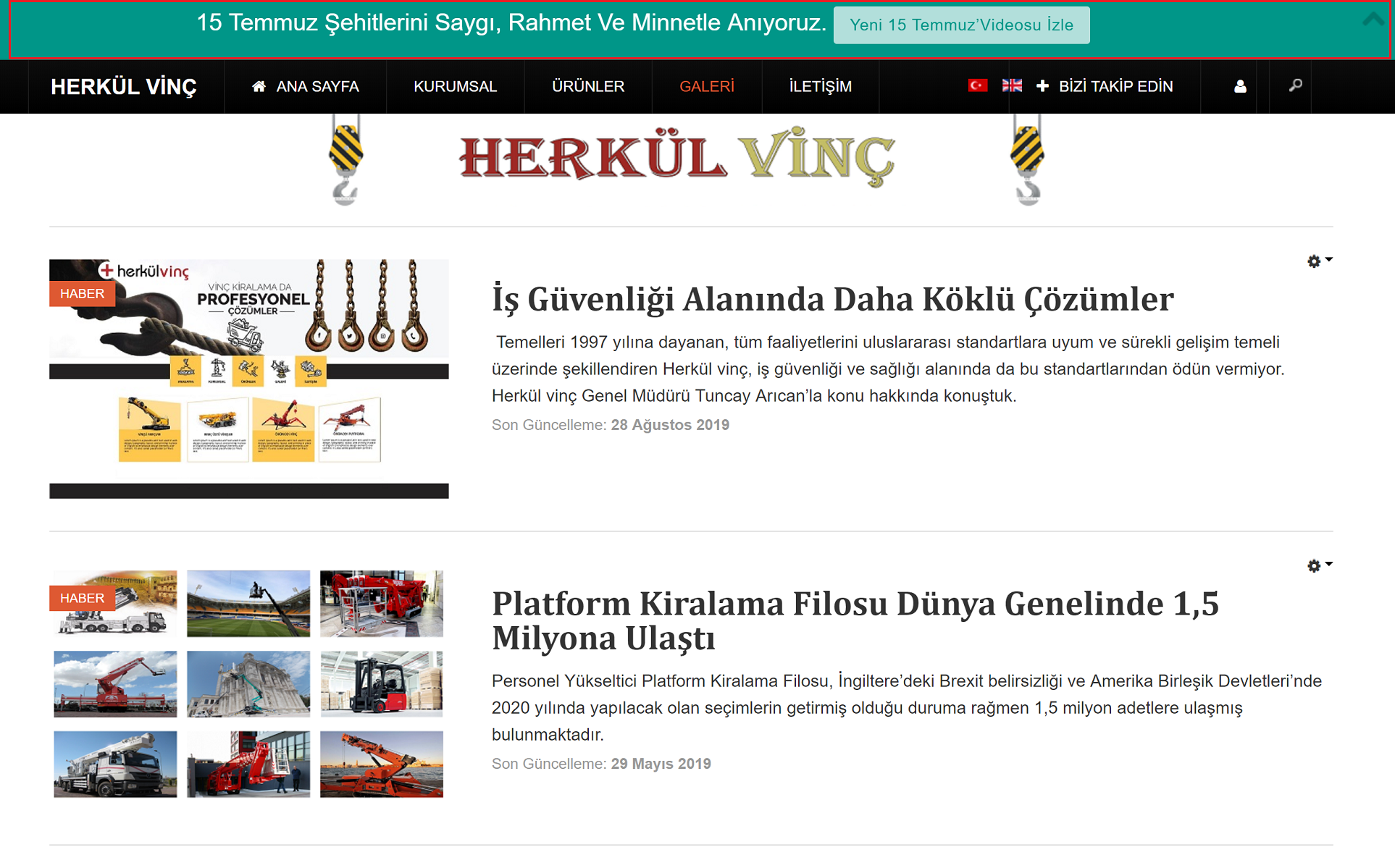
Task: Open the KURUMSAL menu item
Action: pos(455,87)
